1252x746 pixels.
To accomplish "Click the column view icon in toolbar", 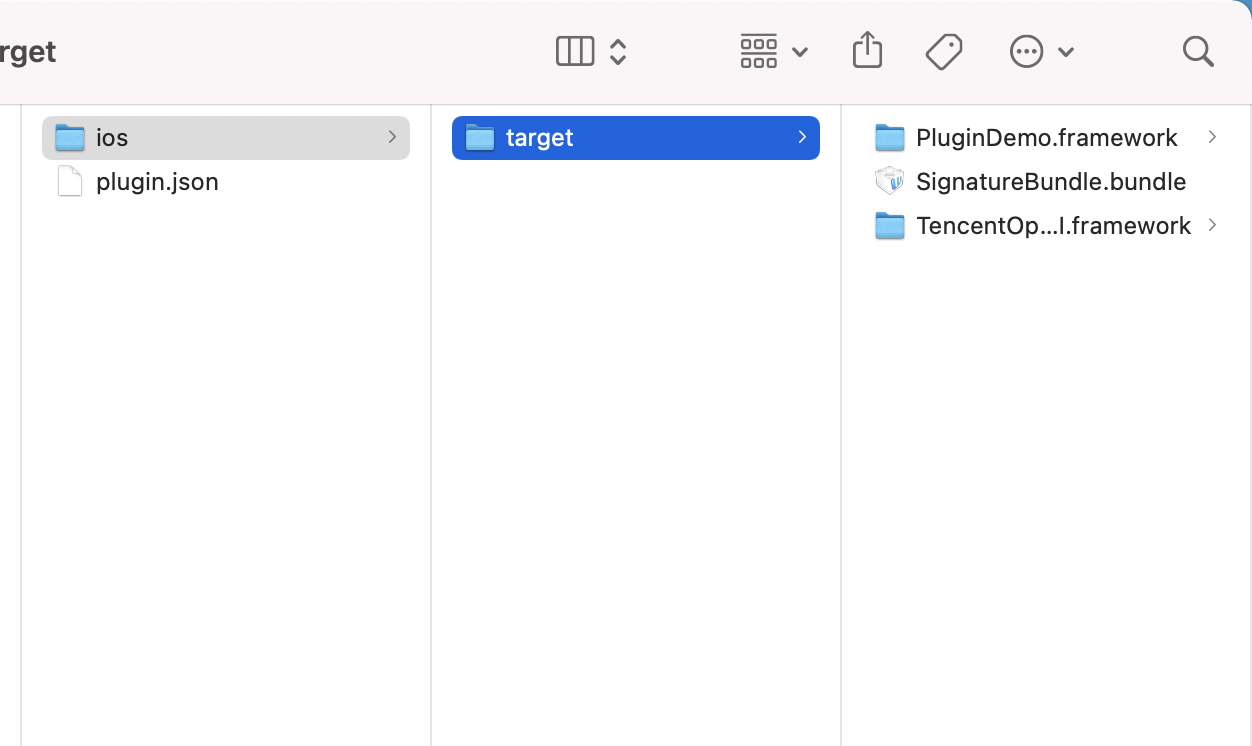I will (x=575, y=51).
